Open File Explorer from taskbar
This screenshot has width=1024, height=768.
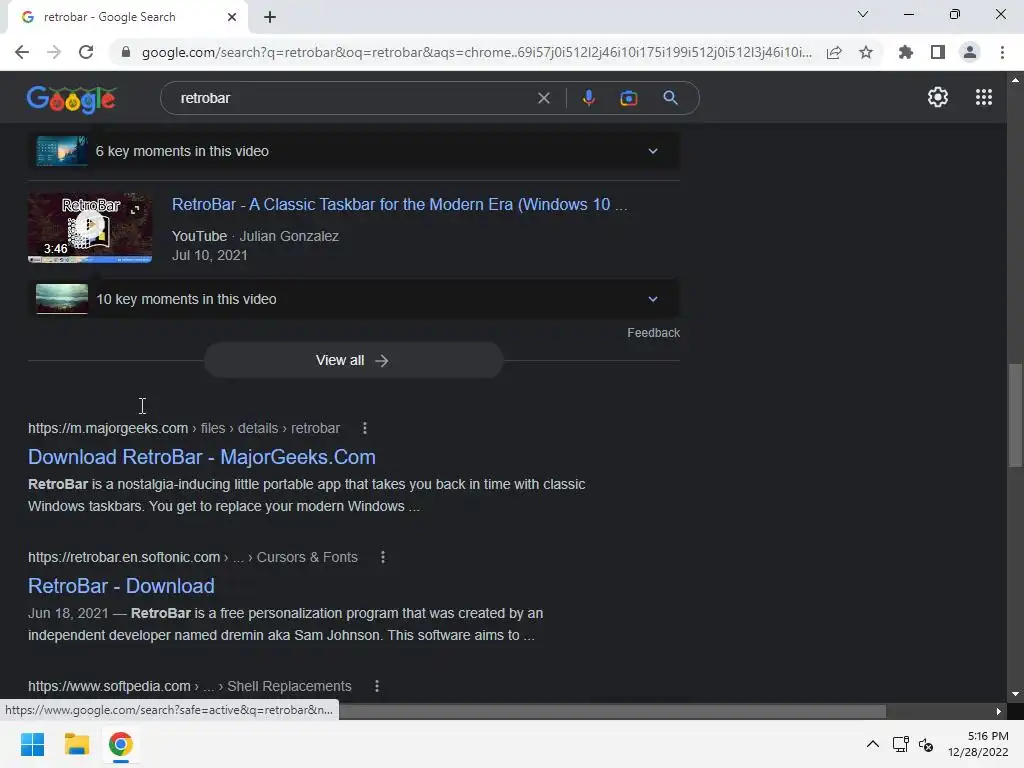click(x=76, y=744)
